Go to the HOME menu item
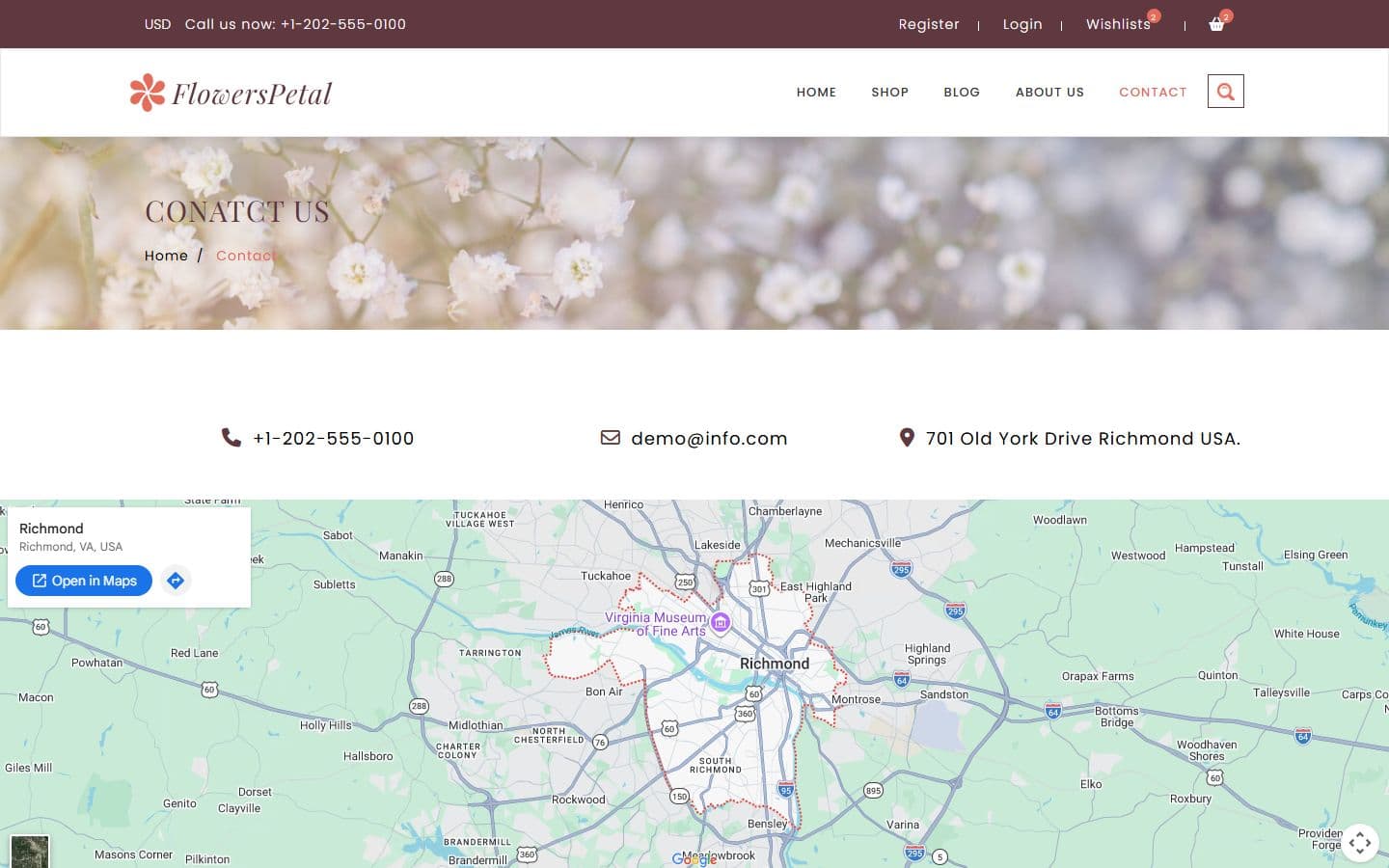This screenshot has height=868, width=1389. click(816, 93)
